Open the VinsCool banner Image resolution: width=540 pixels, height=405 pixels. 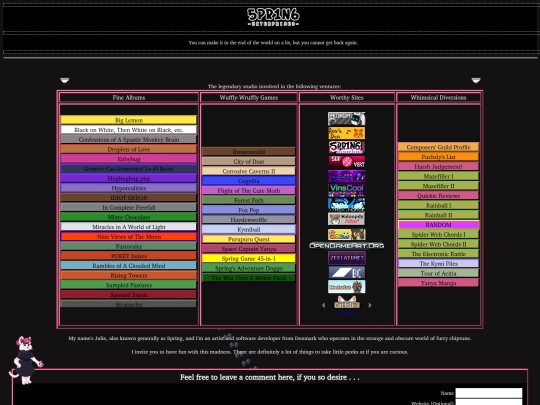click(346, 190)
